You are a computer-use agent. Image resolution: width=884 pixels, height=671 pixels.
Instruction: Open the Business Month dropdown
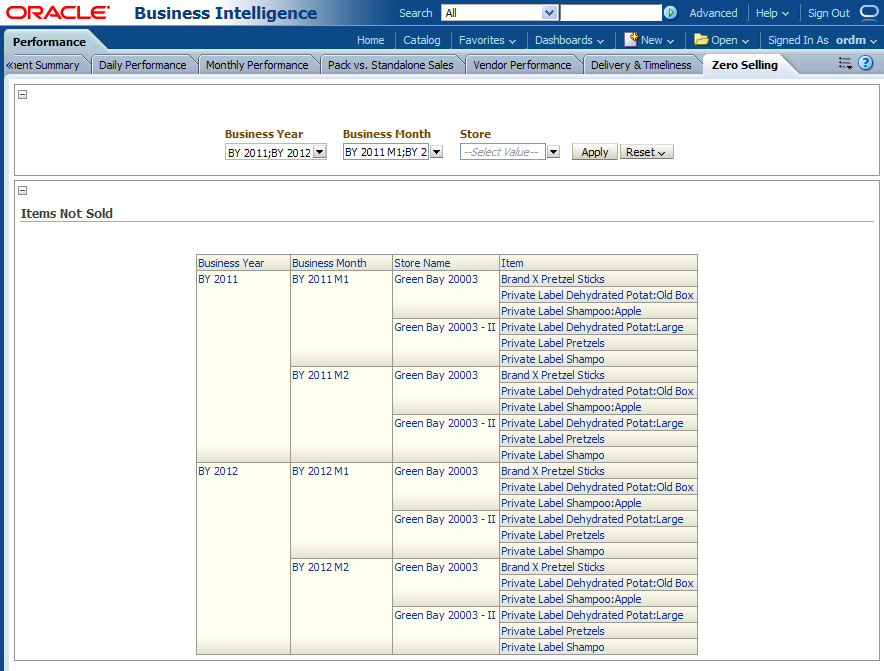436,152
